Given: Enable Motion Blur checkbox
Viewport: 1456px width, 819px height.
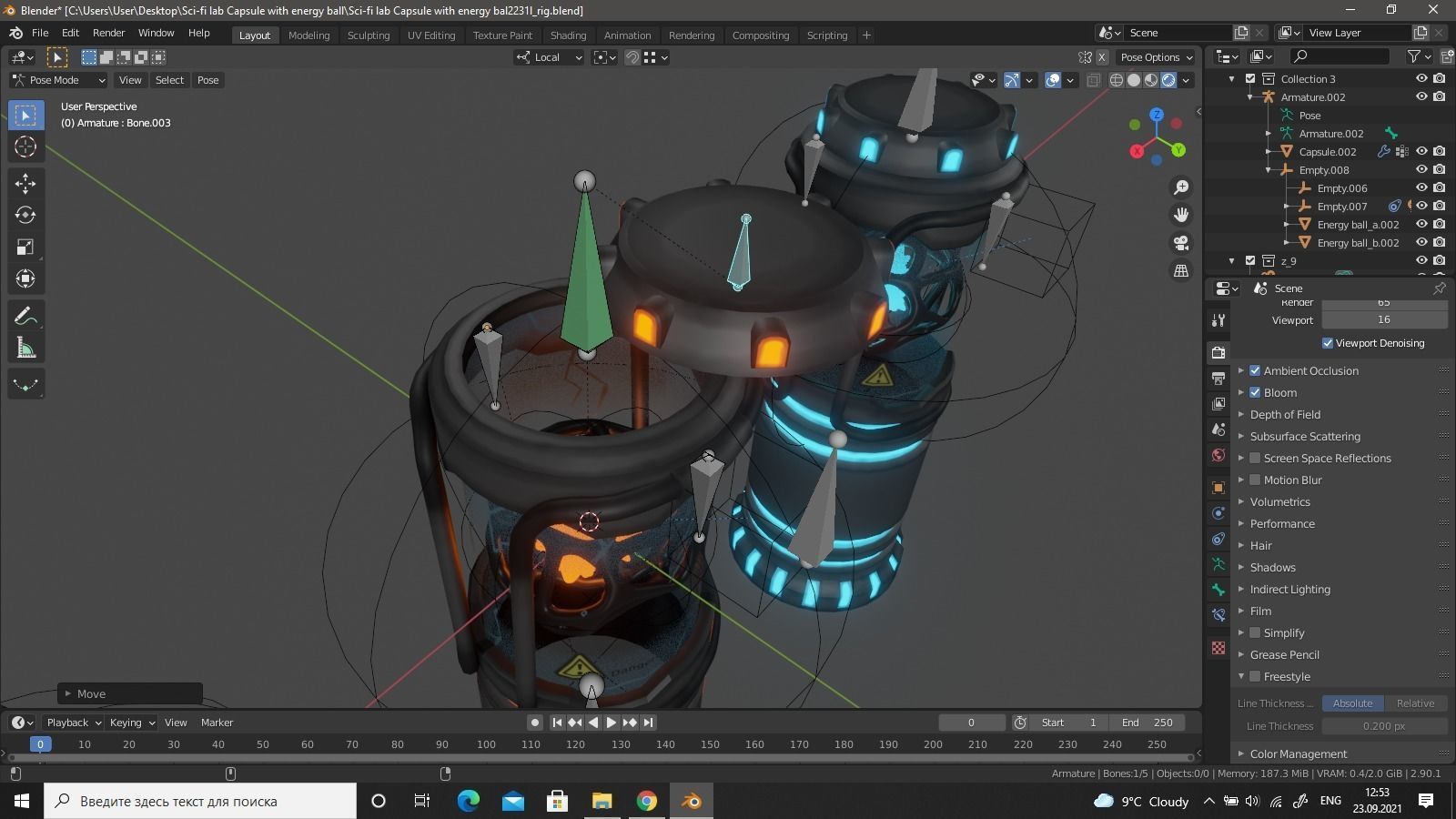Looking at the screenshot, I should pyautogui.click(x=1255, y=480).
